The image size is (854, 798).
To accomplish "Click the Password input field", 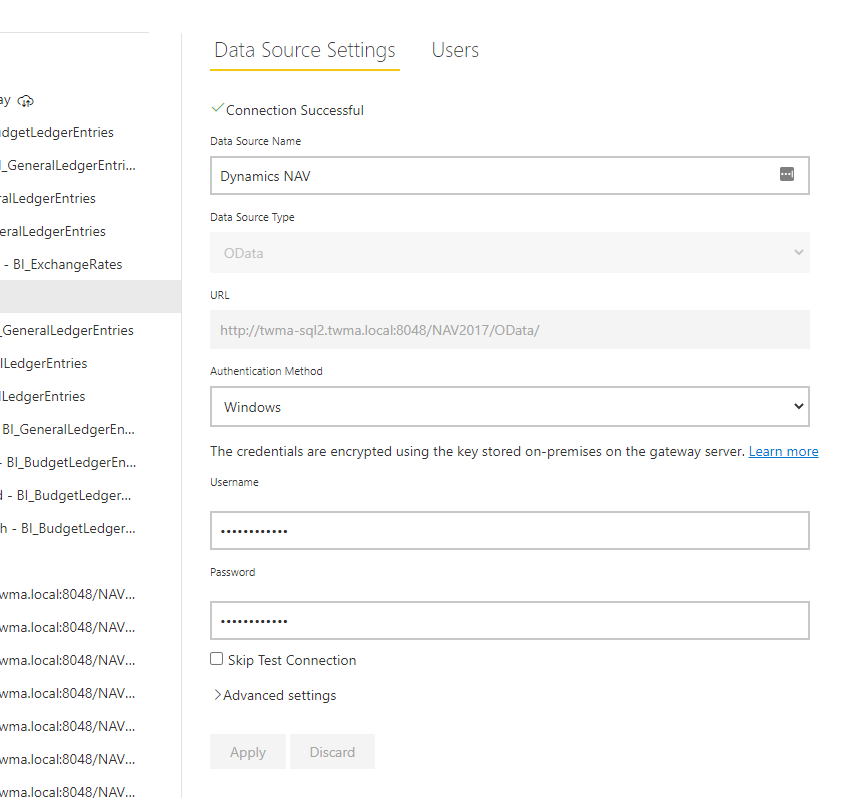I will [x=509, y=620].
